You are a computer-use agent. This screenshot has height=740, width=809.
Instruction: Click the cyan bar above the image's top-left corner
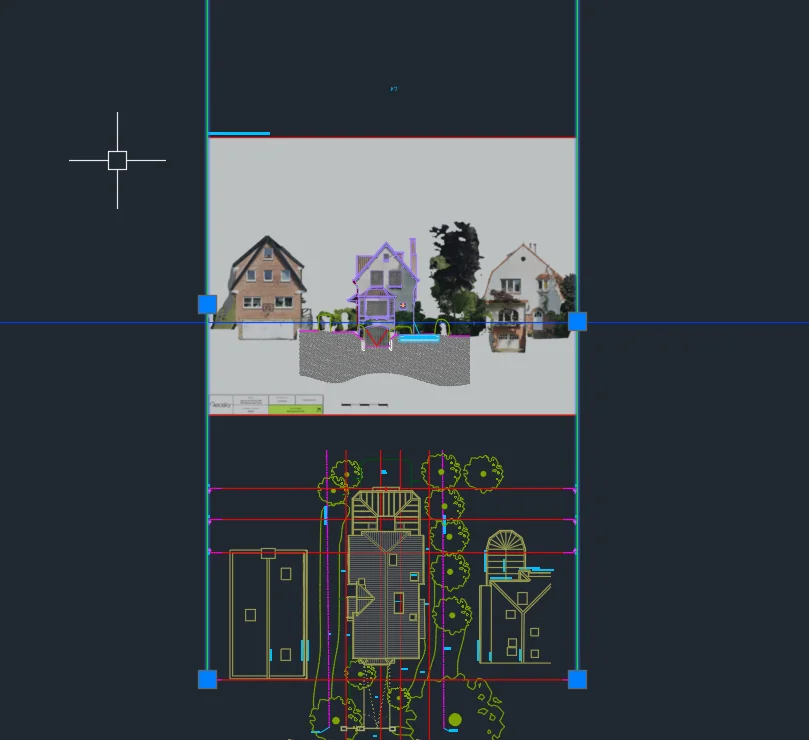(239, 133)
